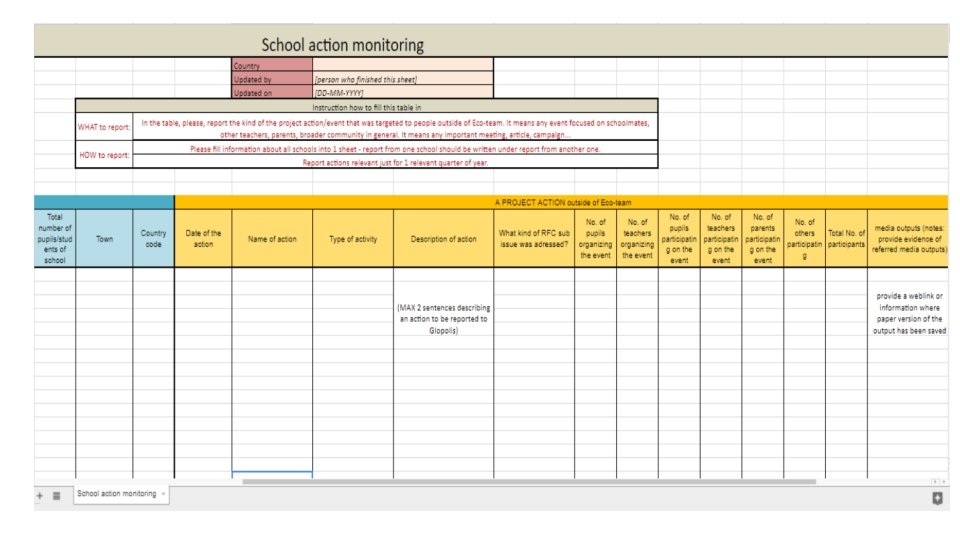Select the Report actions relevant quarter cell
The height and width of the screenshot is (540, 960).
[395, 162]
